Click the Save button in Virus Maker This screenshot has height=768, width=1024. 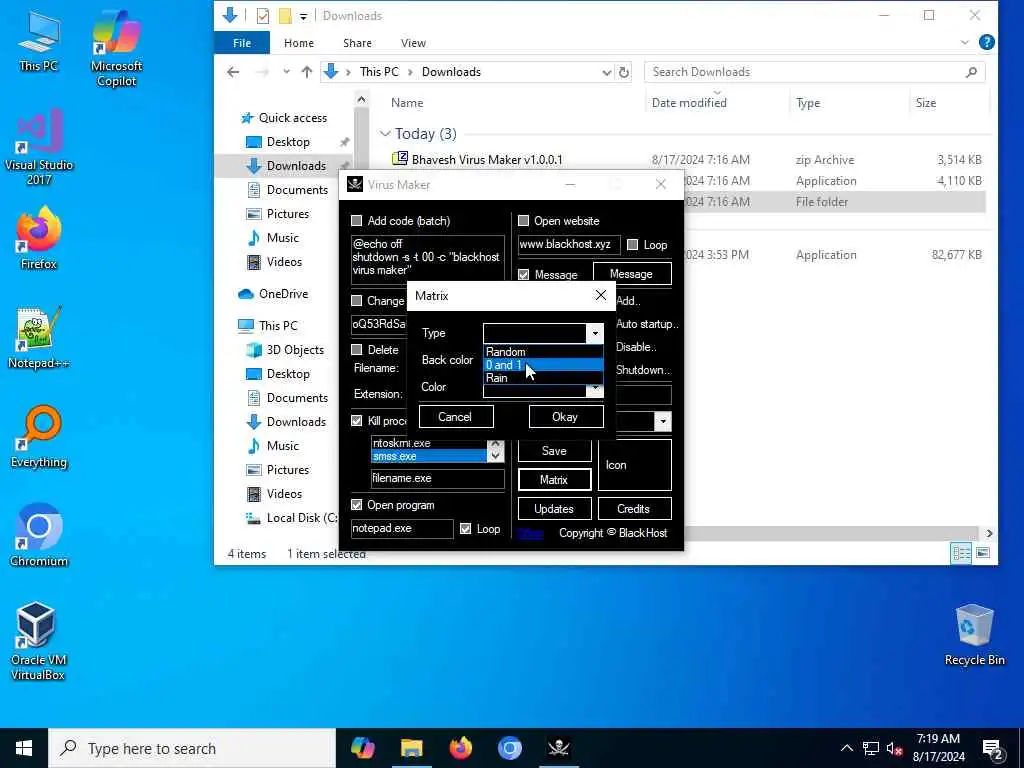(x=554, y=451)
